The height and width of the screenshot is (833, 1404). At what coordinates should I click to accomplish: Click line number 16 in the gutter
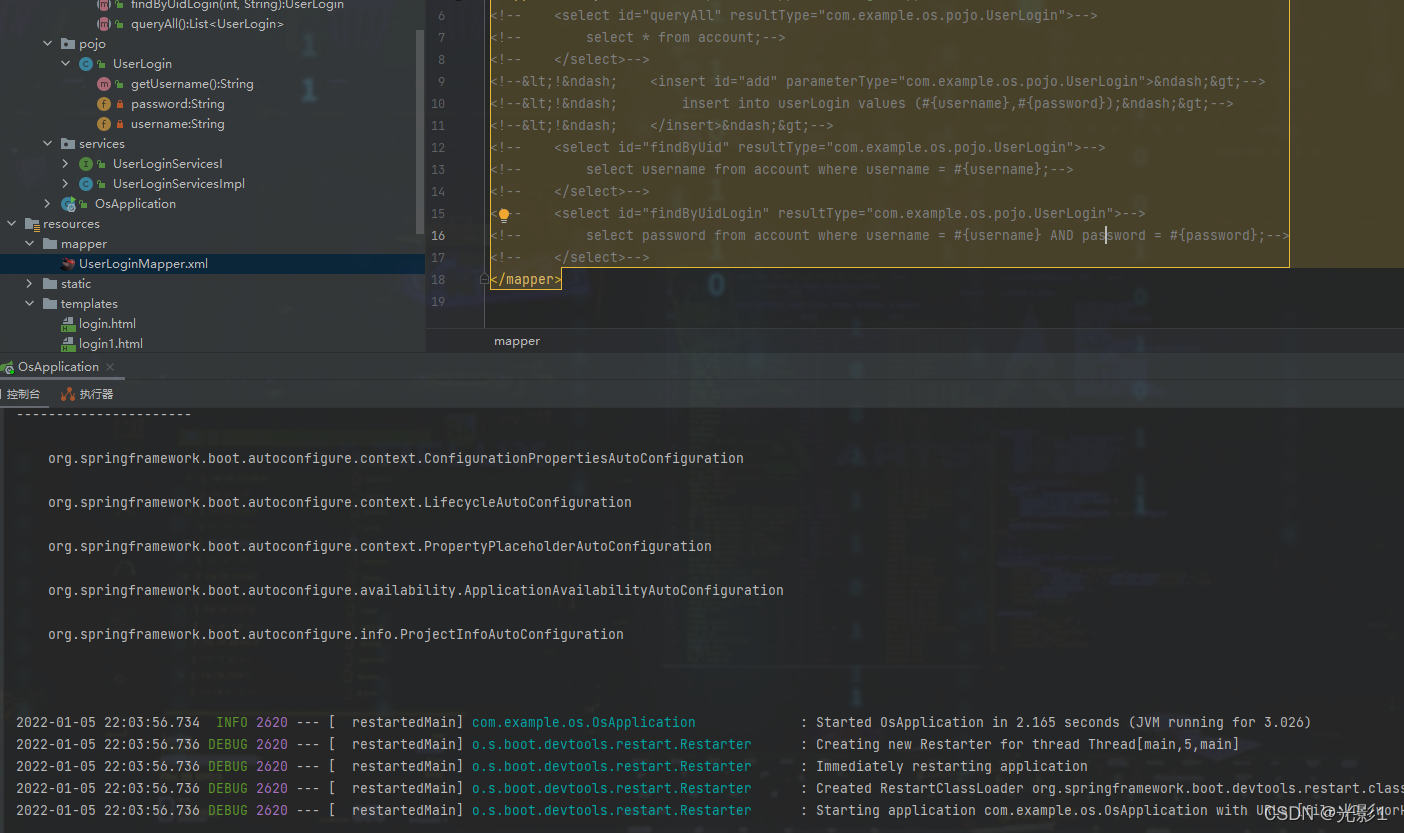[437, 236]
